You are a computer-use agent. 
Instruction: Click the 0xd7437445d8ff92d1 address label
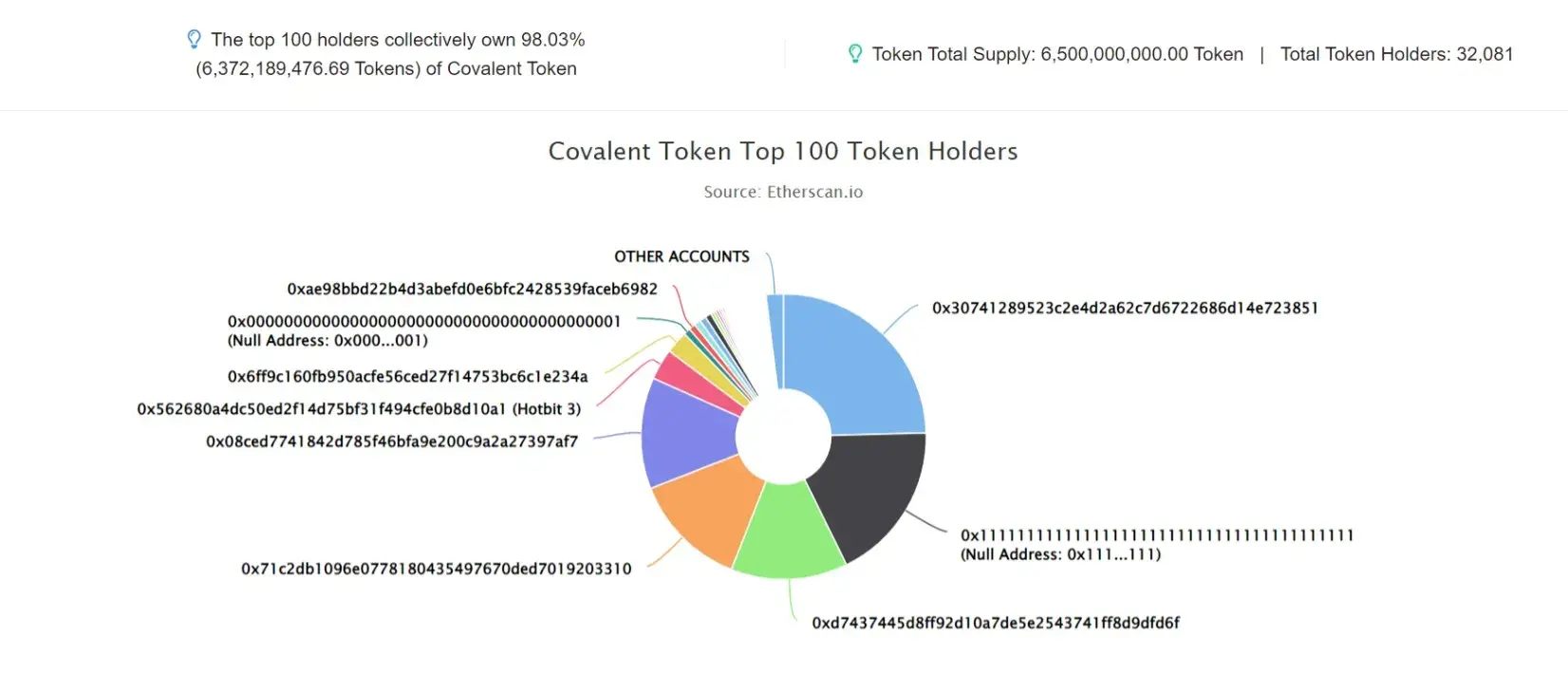click(x=996, y=623)
